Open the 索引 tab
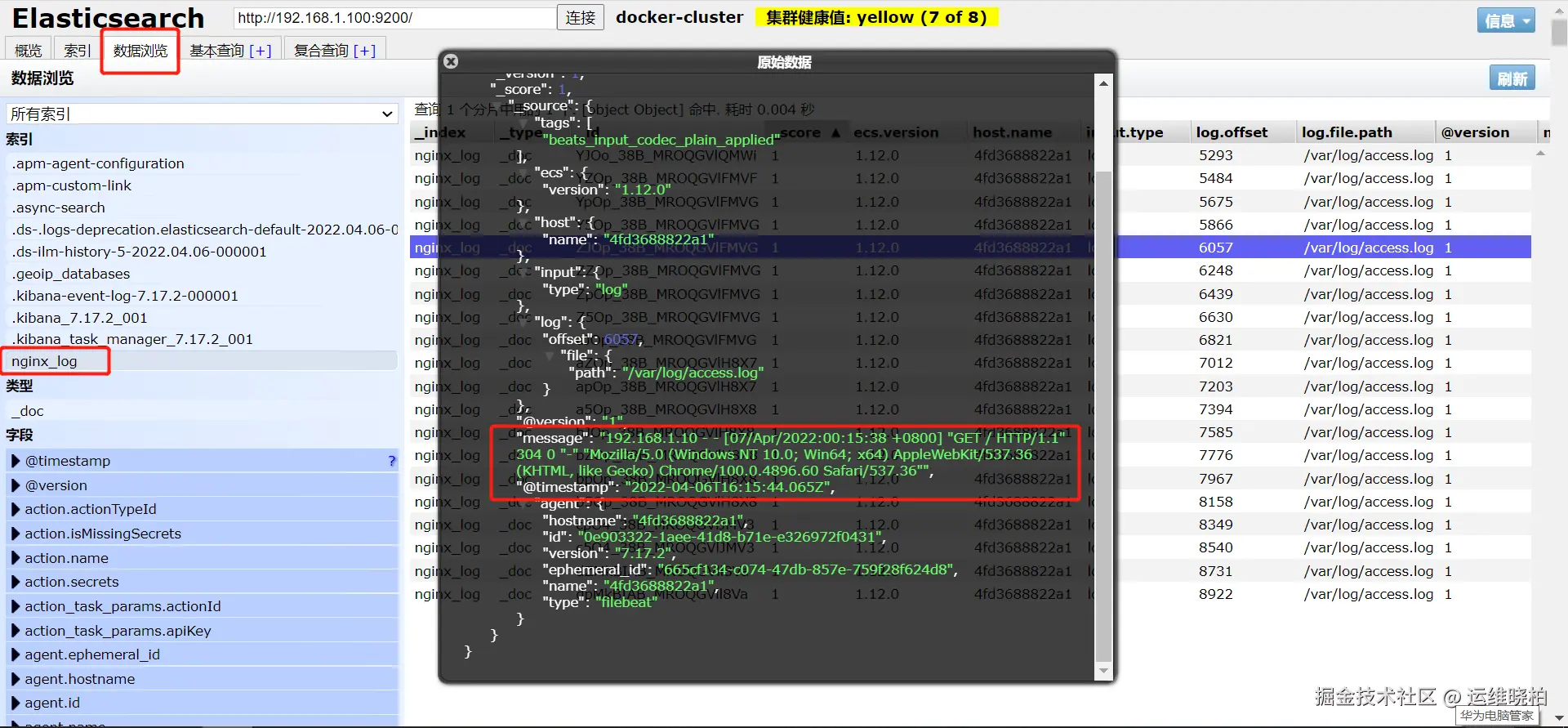 [78, 51]
